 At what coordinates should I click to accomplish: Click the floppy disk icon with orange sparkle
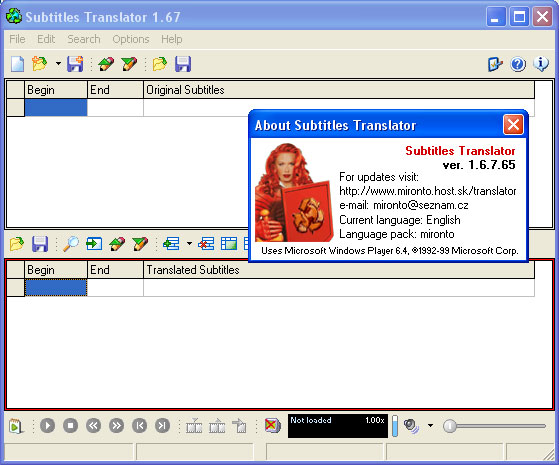click(x=75, y=64)
